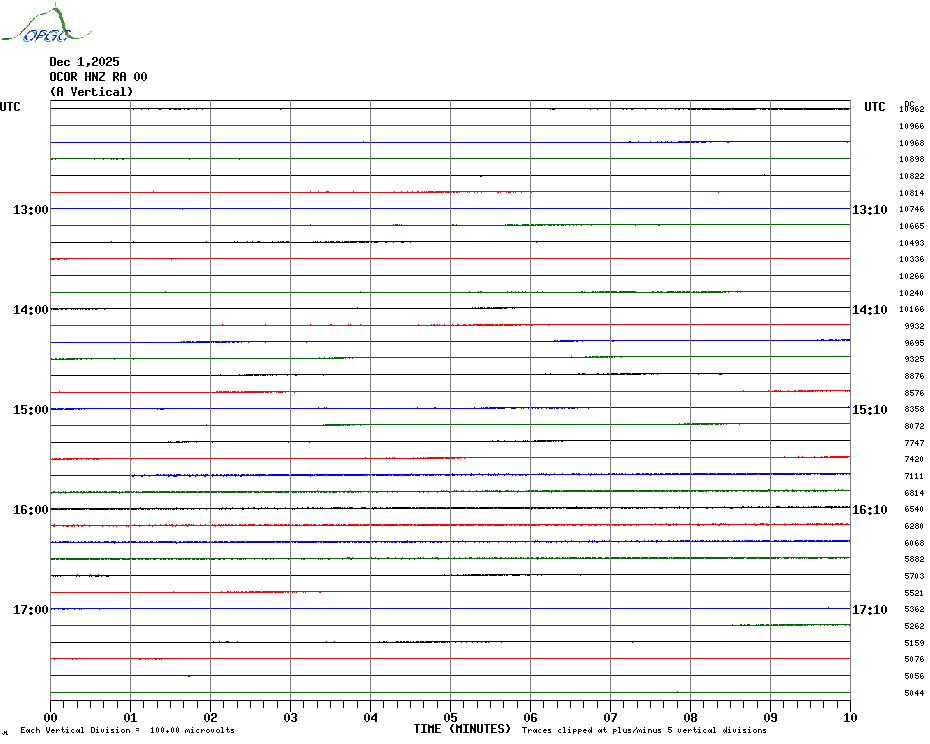
Task: Select the 13:00 time marker on left axis
Action: click(30, 210)
